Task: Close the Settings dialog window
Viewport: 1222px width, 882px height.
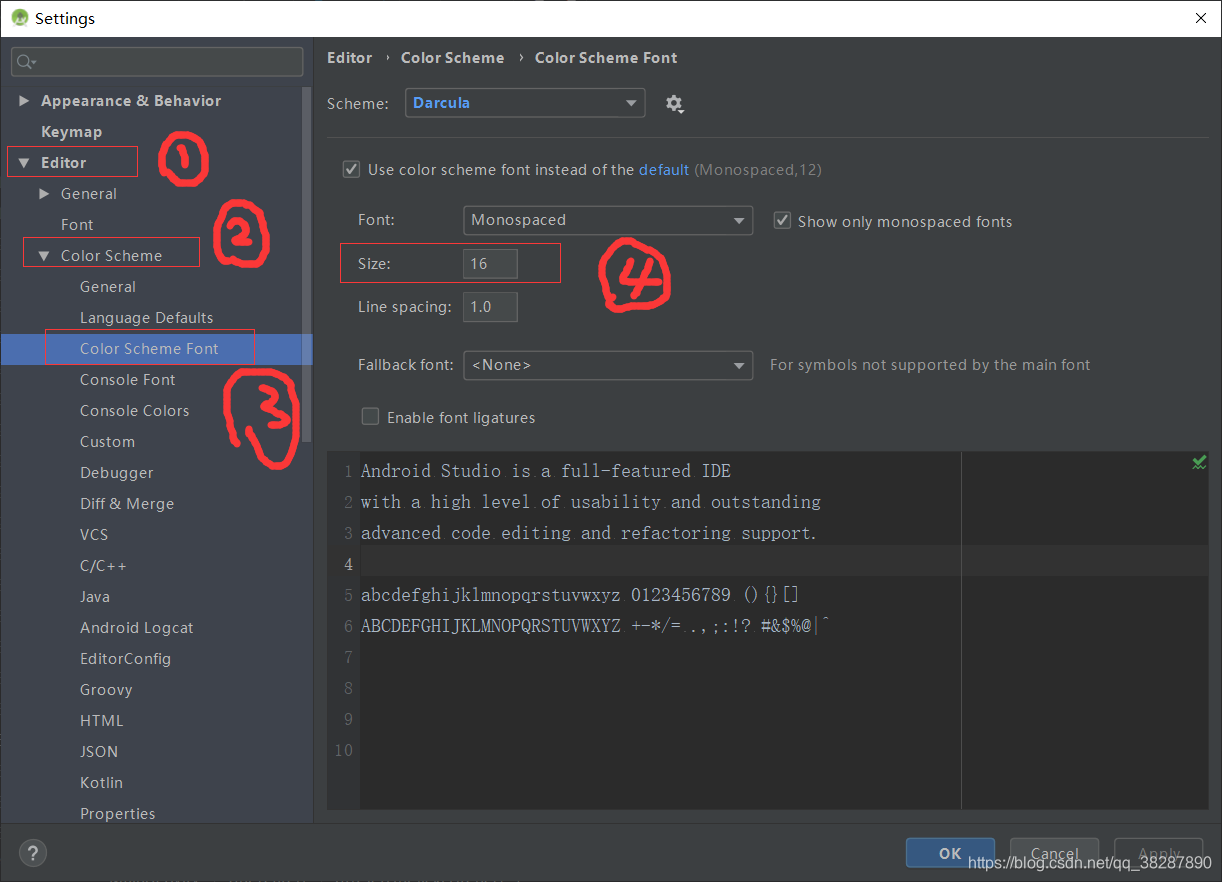Action: coord(1200,18)
